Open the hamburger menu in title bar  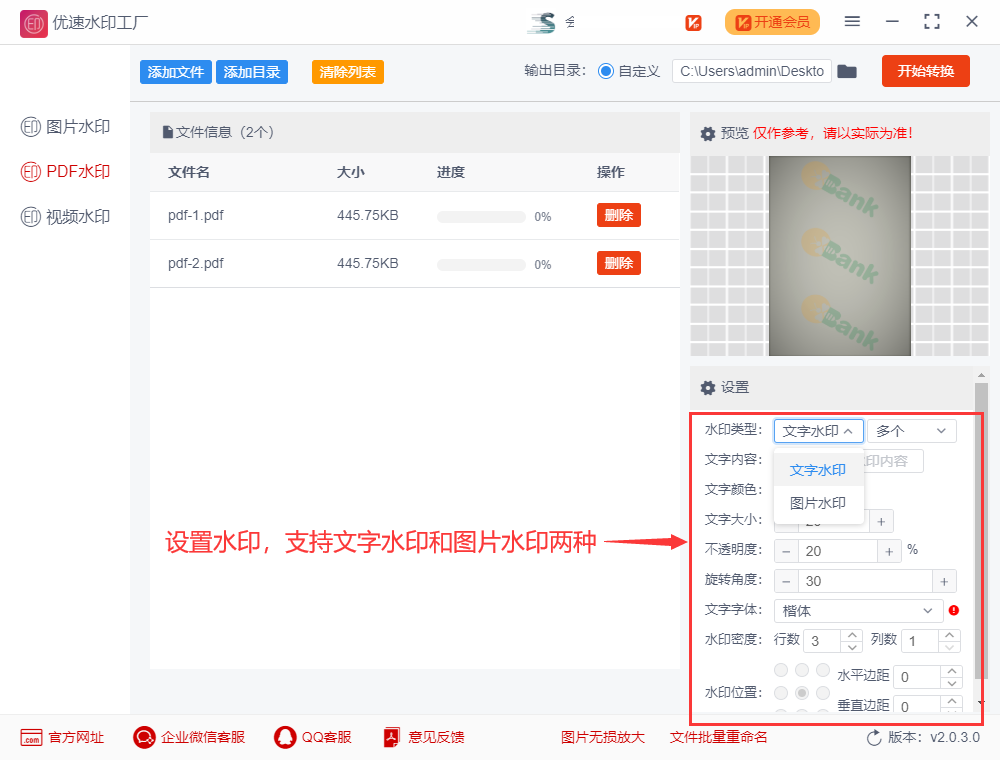coord(852,22)
